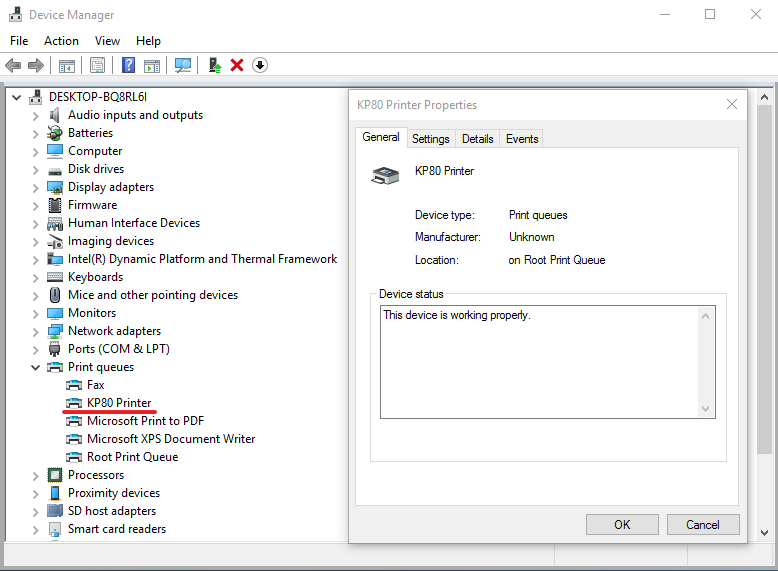
Task: Open the View menu
Action: (x=107, y=41)
